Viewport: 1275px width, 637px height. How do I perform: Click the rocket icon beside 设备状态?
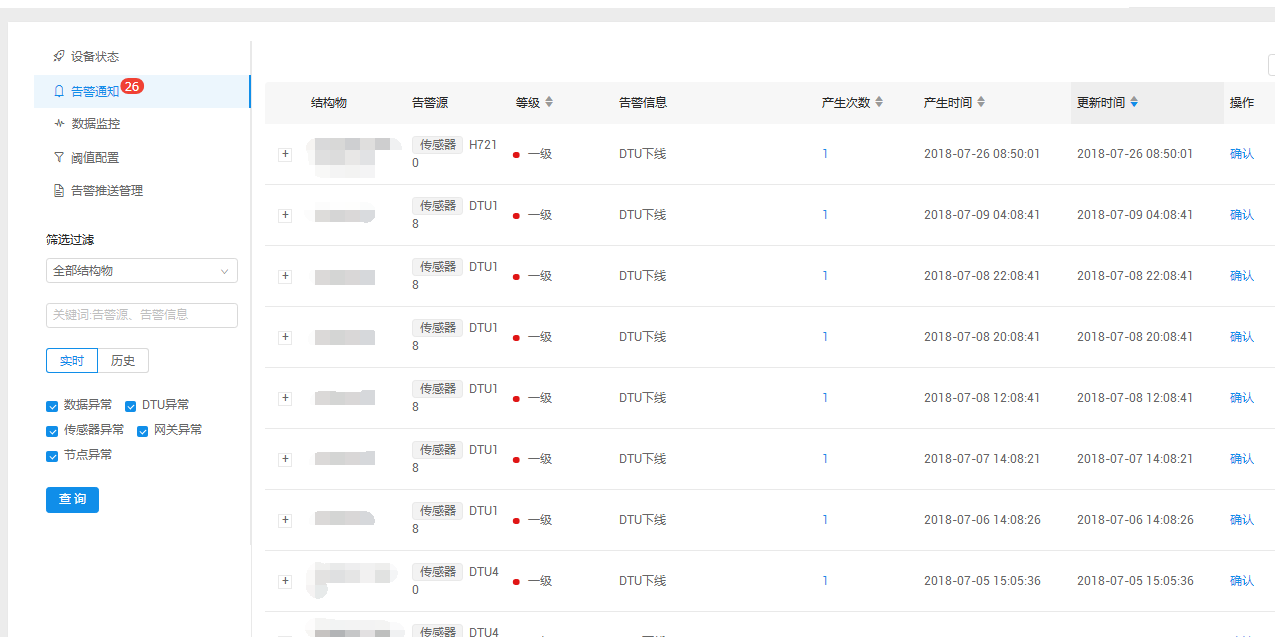(x=59, y=57)
